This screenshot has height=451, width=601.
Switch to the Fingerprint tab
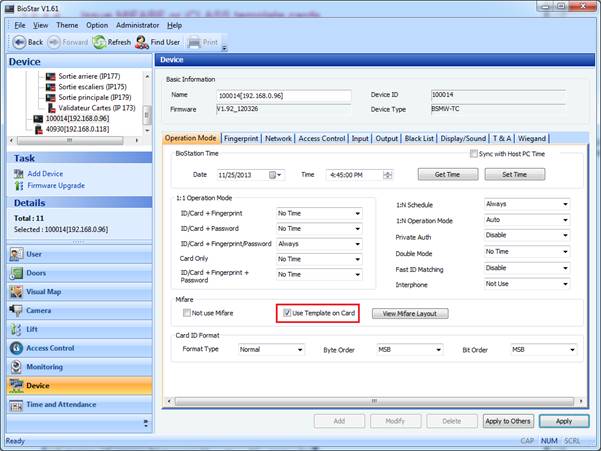241,138
